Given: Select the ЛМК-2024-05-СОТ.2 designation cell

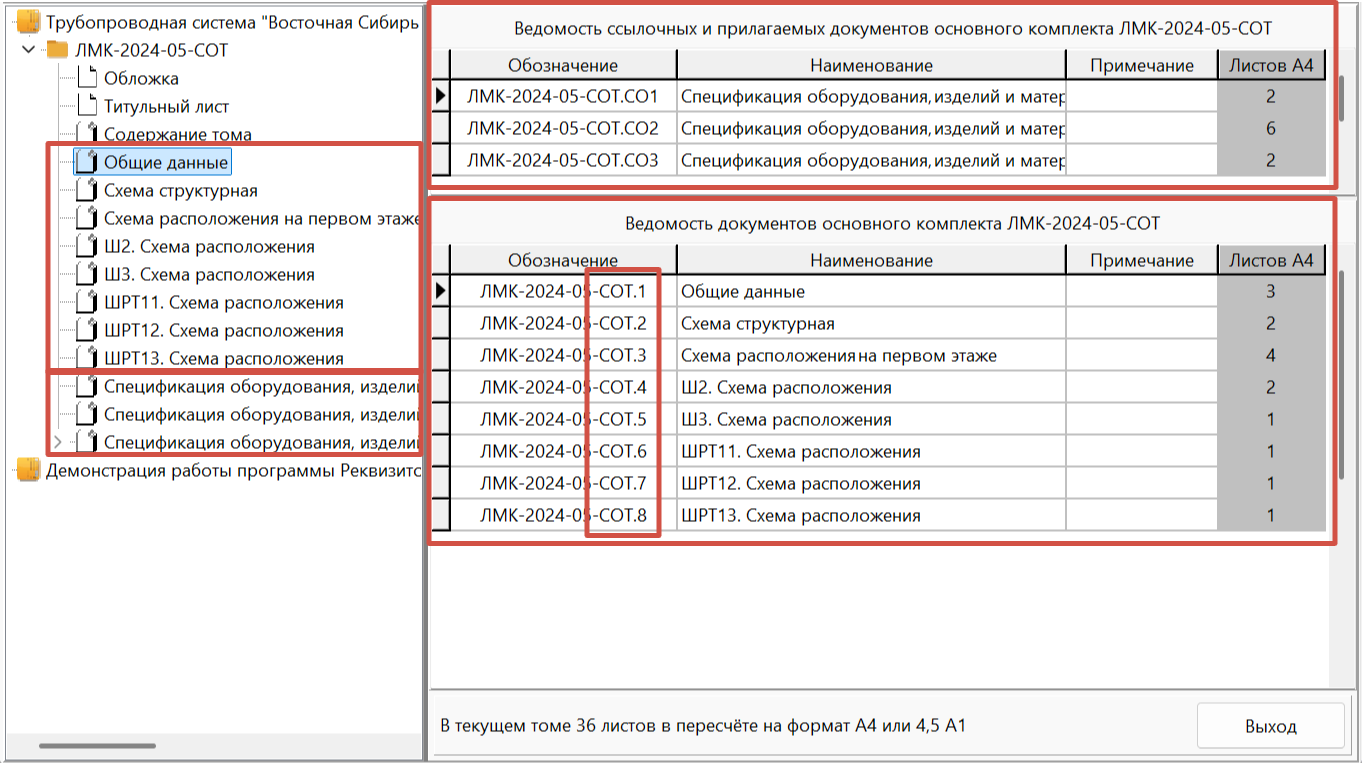Looking at the screenshot, I should [x=563, y=323].
